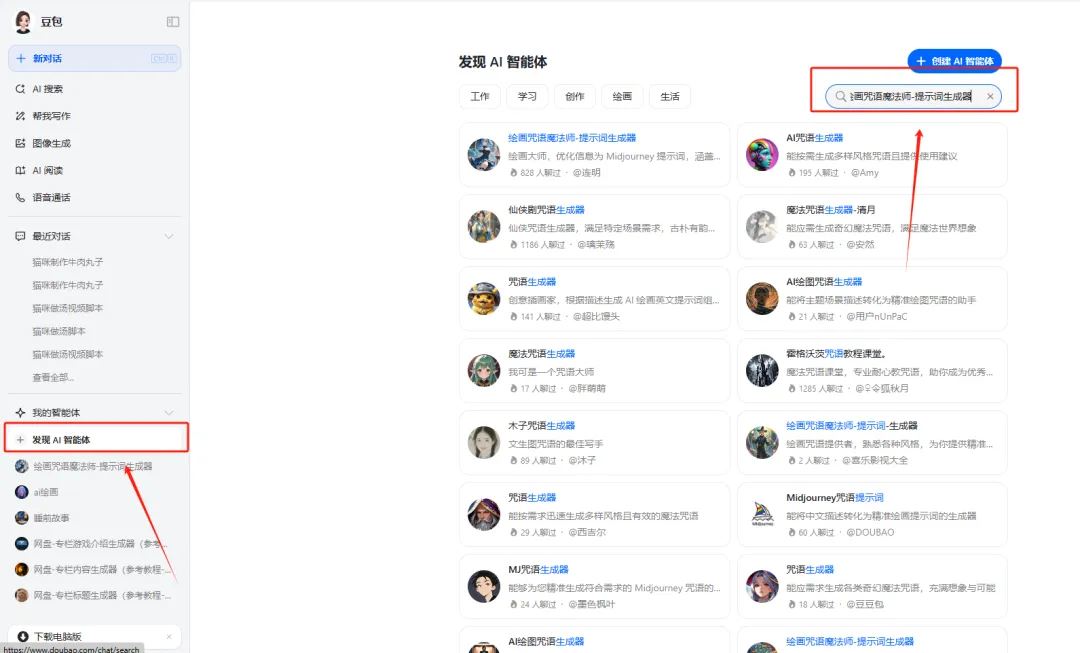Open sidebar agent 绘画咒语魔法师-提示词生成器
1080x653 pixels.
[94, 466]
